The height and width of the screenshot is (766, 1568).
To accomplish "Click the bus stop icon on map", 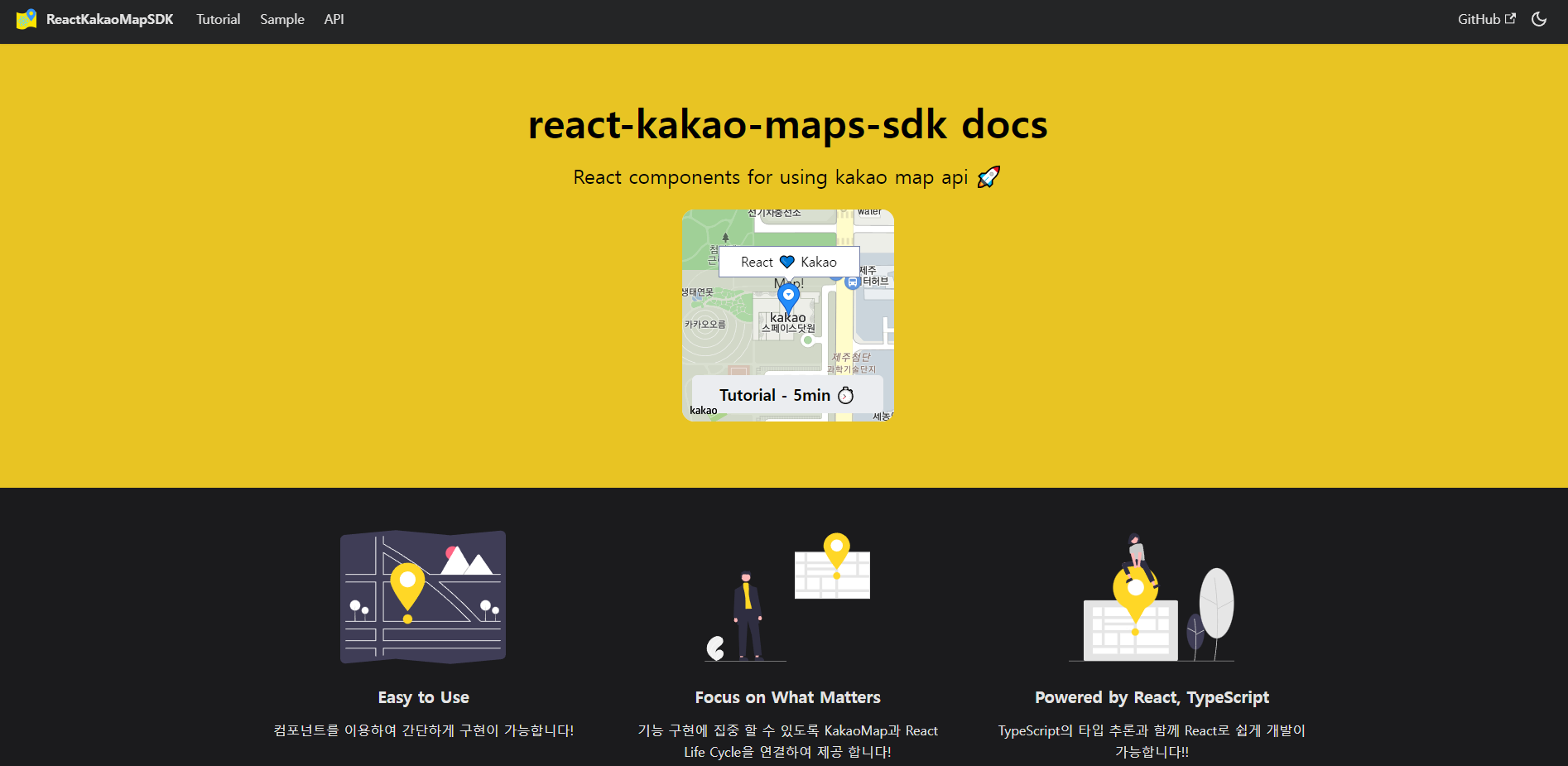I will click(852, 283).
